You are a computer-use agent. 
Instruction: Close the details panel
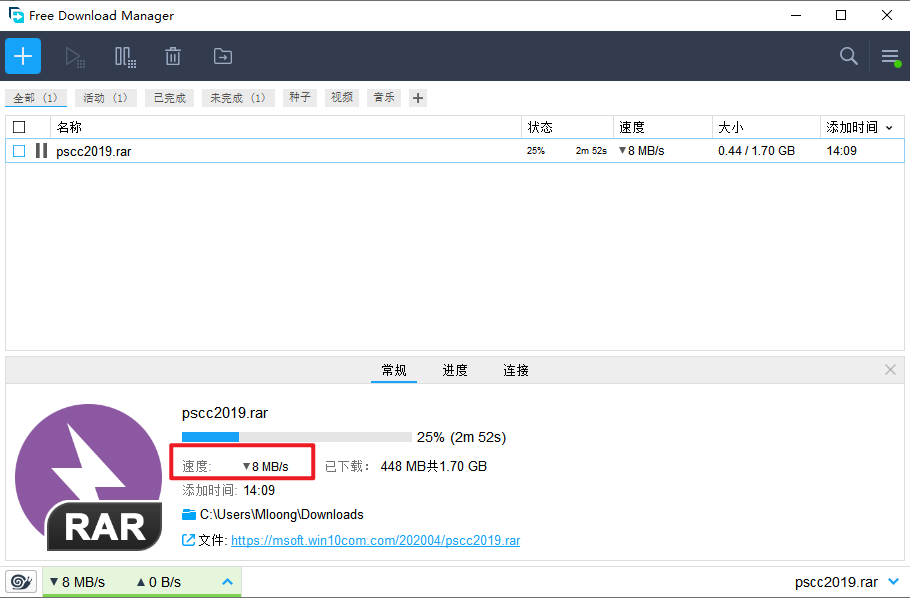click(x=890, y=370)
